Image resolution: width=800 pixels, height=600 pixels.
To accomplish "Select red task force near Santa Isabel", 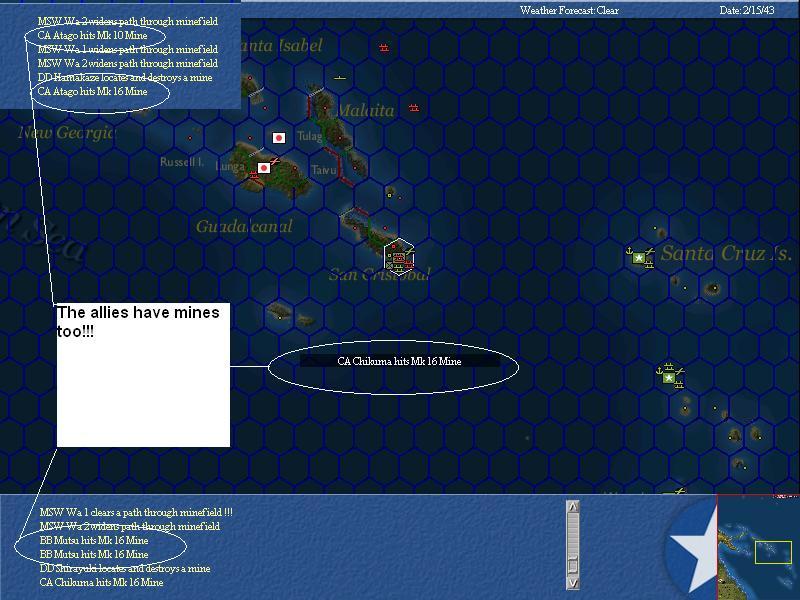I will tap(384, 48).
